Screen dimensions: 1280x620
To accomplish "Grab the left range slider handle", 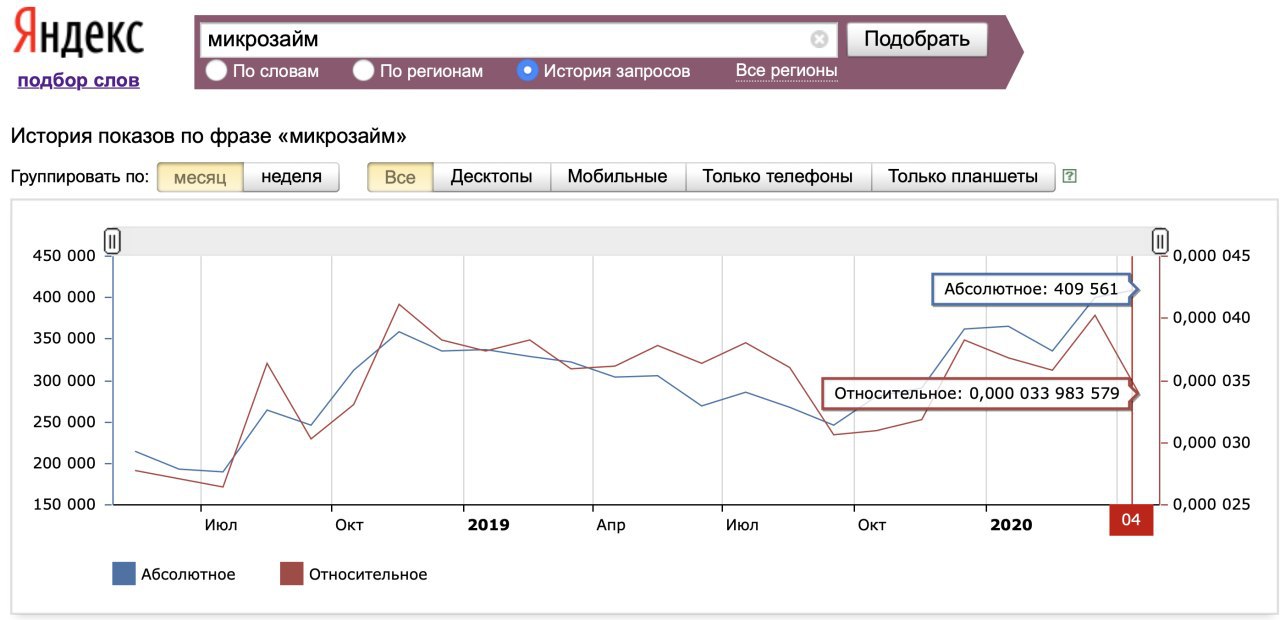I will [112, 241].
